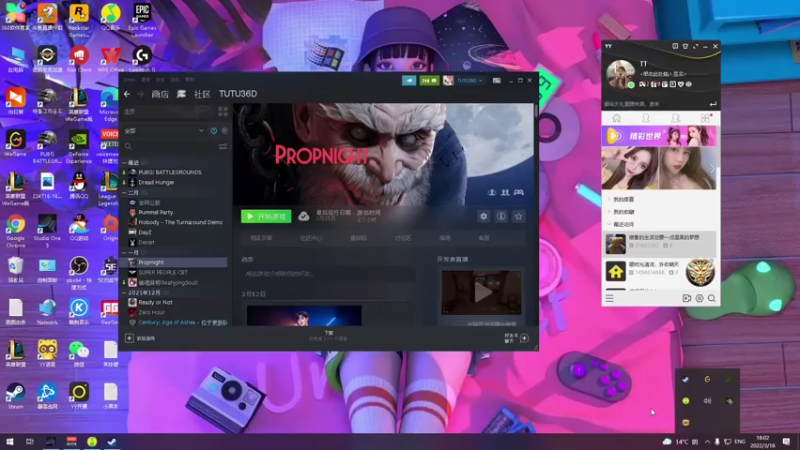Open YY home tab icon

[616, 118]
